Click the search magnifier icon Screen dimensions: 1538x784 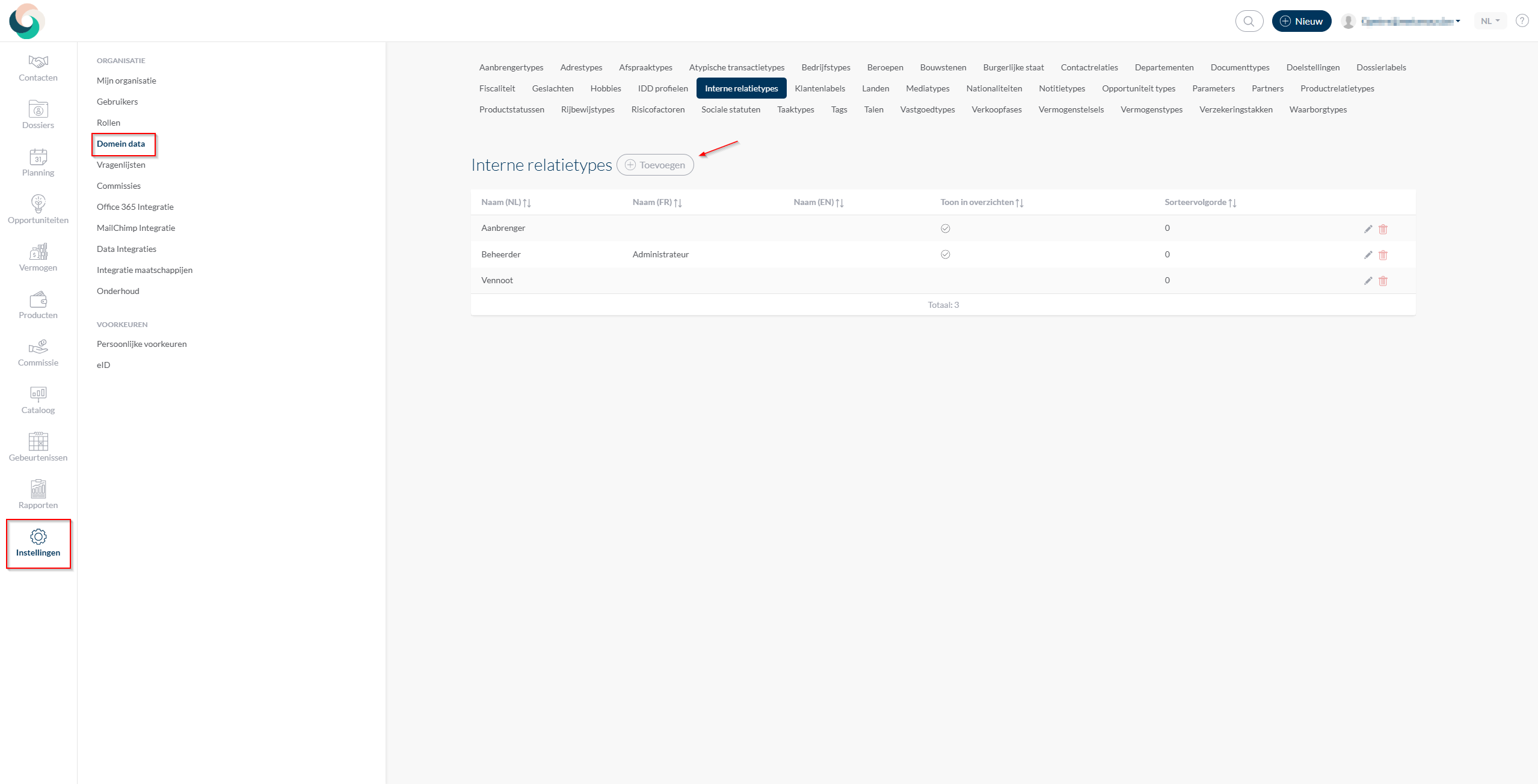point(1249,21)
